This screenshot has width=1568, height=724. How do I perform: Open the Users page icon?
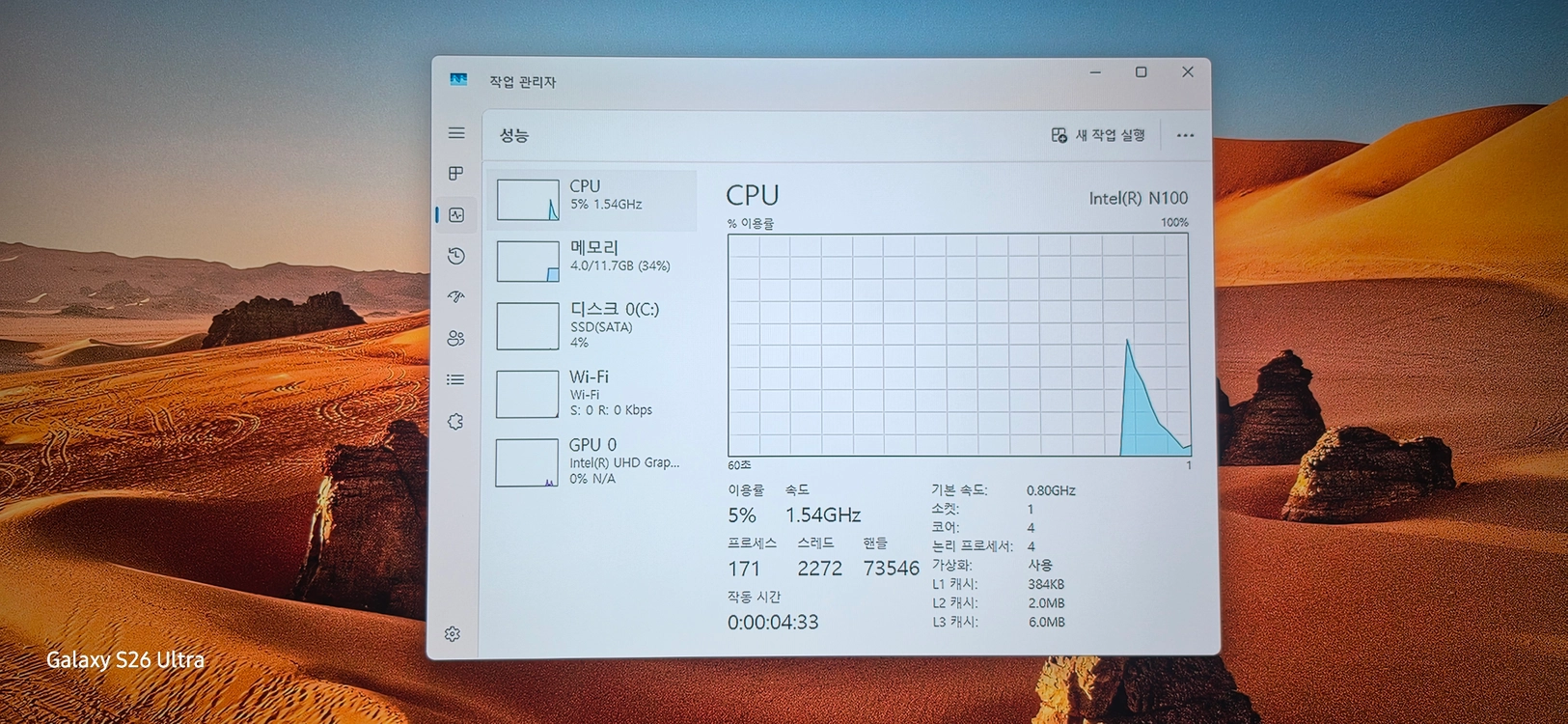tap(456, 338)
